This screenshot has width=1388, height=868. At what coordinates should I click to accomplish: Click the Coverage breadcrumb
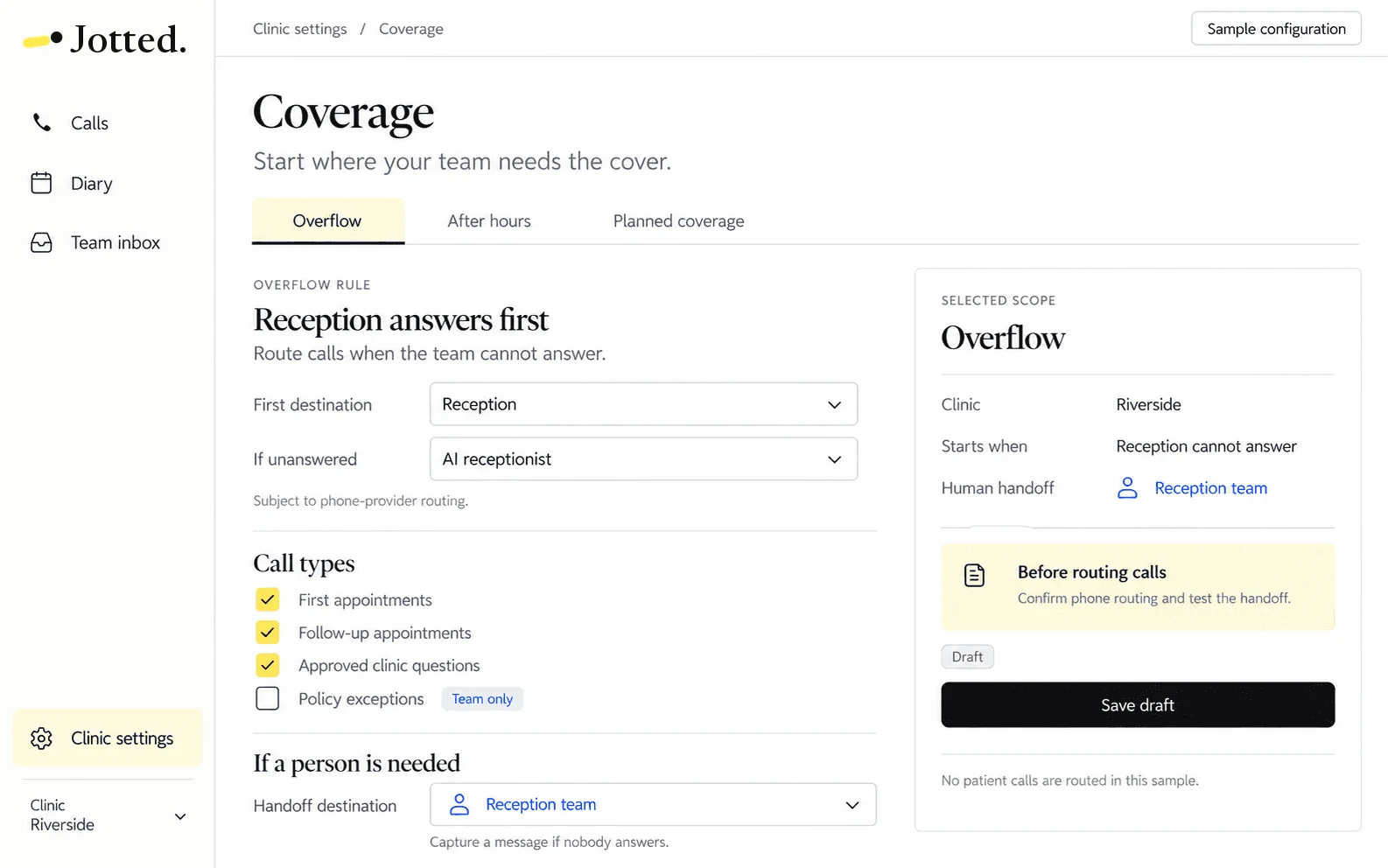(411, 29)
